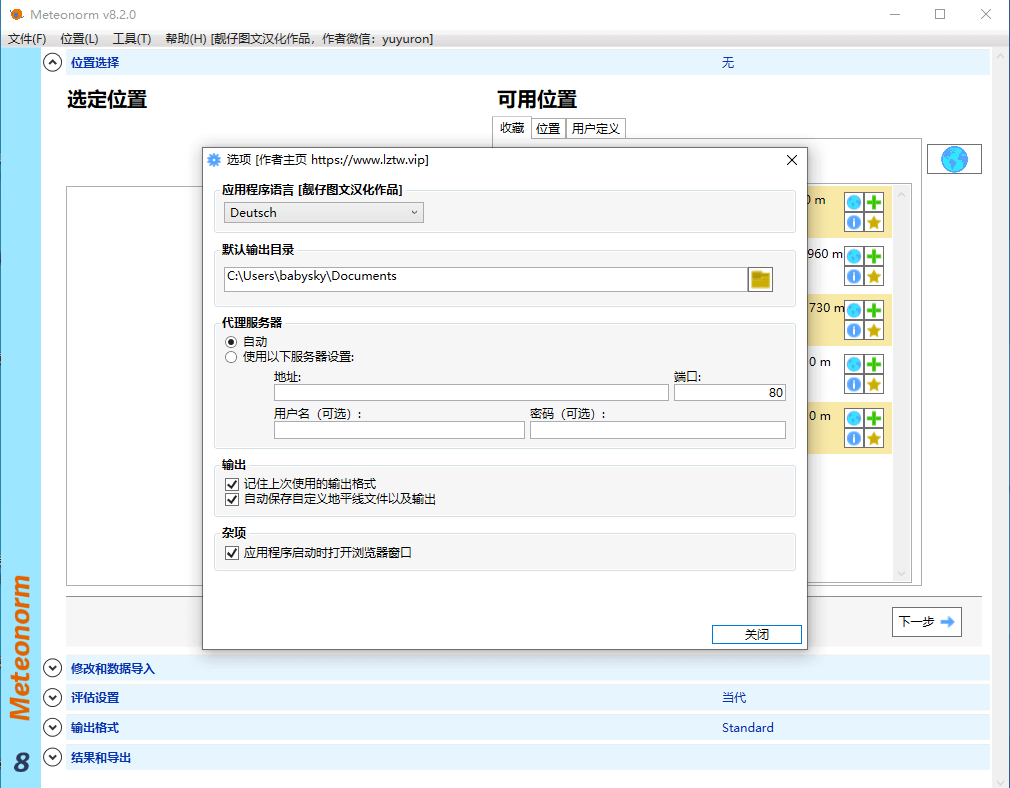This screenshot has height=788, width=1010.
Task: Switch to the 收藏 tab
Action: [x=512, y=128]
